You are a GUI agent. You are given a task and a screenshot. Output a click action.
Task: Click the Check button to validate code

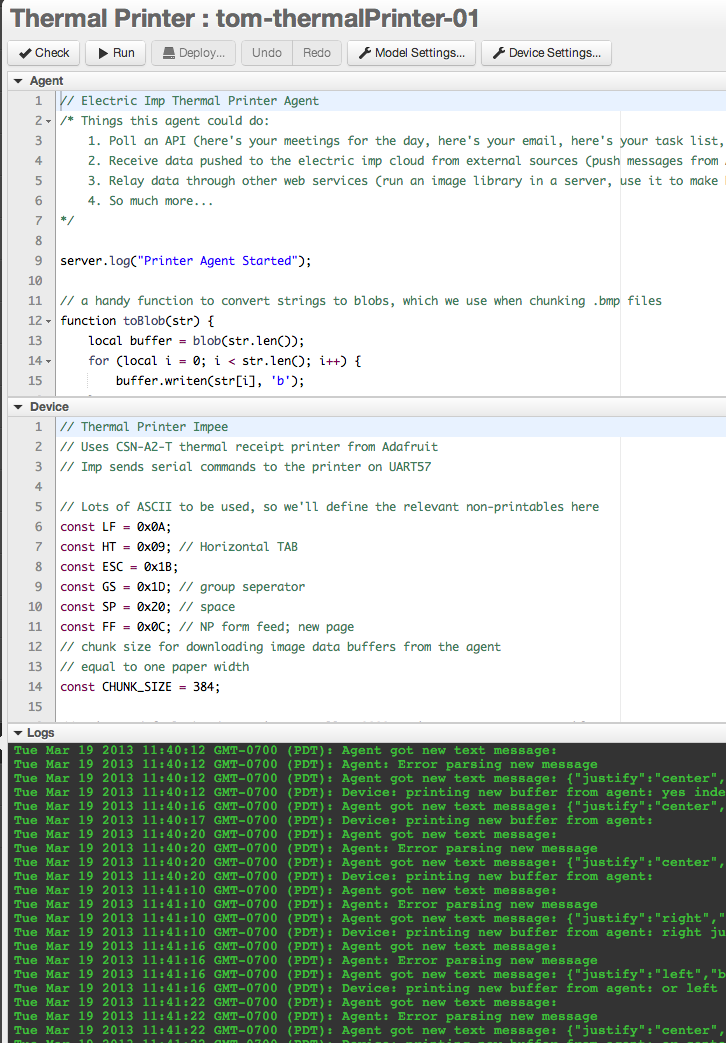tap(44, 53)
